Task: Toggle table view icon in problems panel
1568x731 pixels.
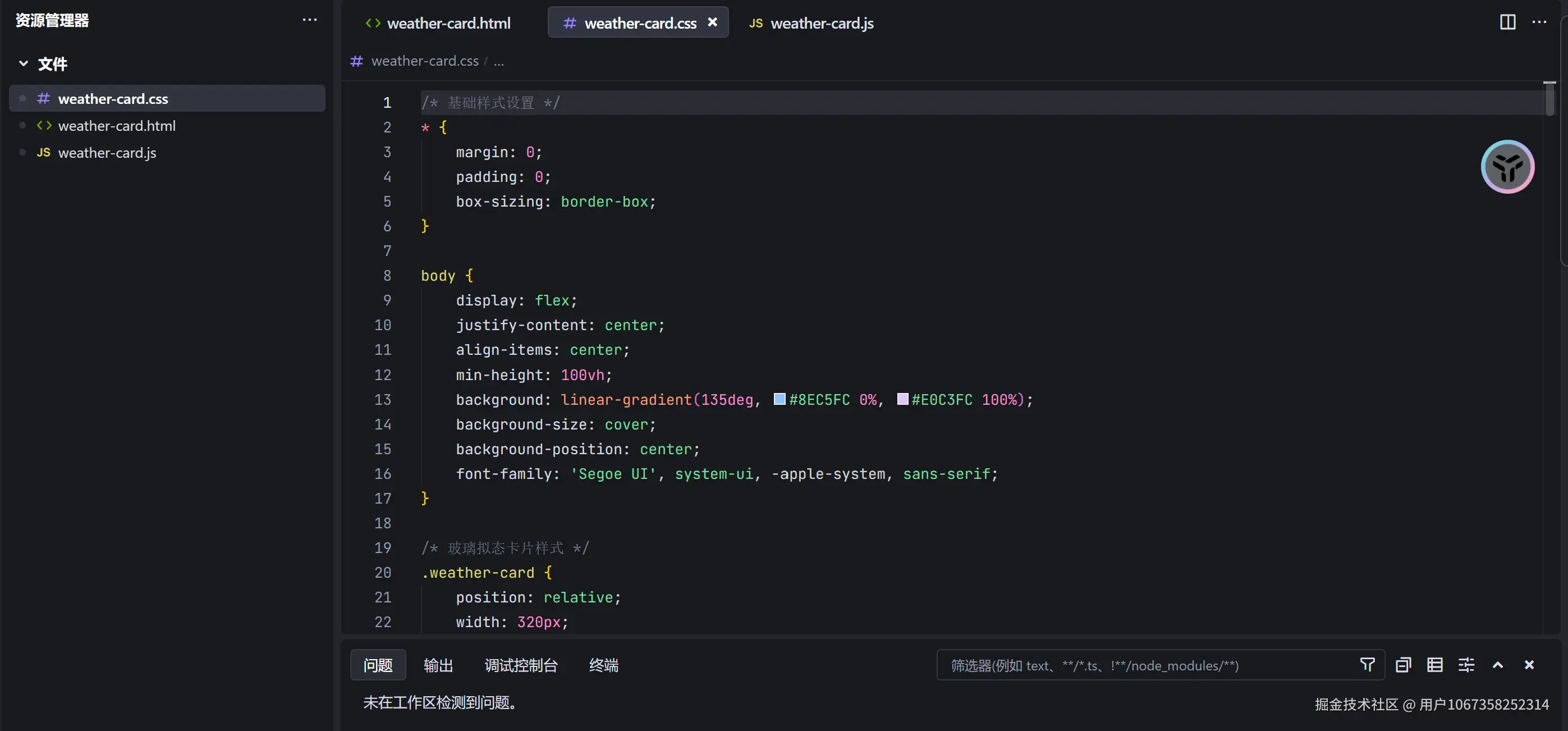Action: (1434, 665)
